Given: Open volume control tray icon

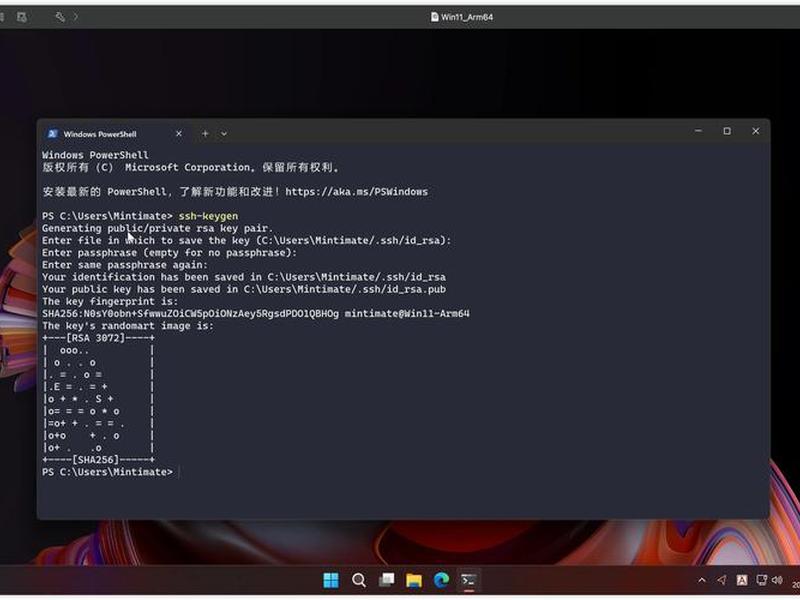Looking at the screenshot, I should click(777, 580).
